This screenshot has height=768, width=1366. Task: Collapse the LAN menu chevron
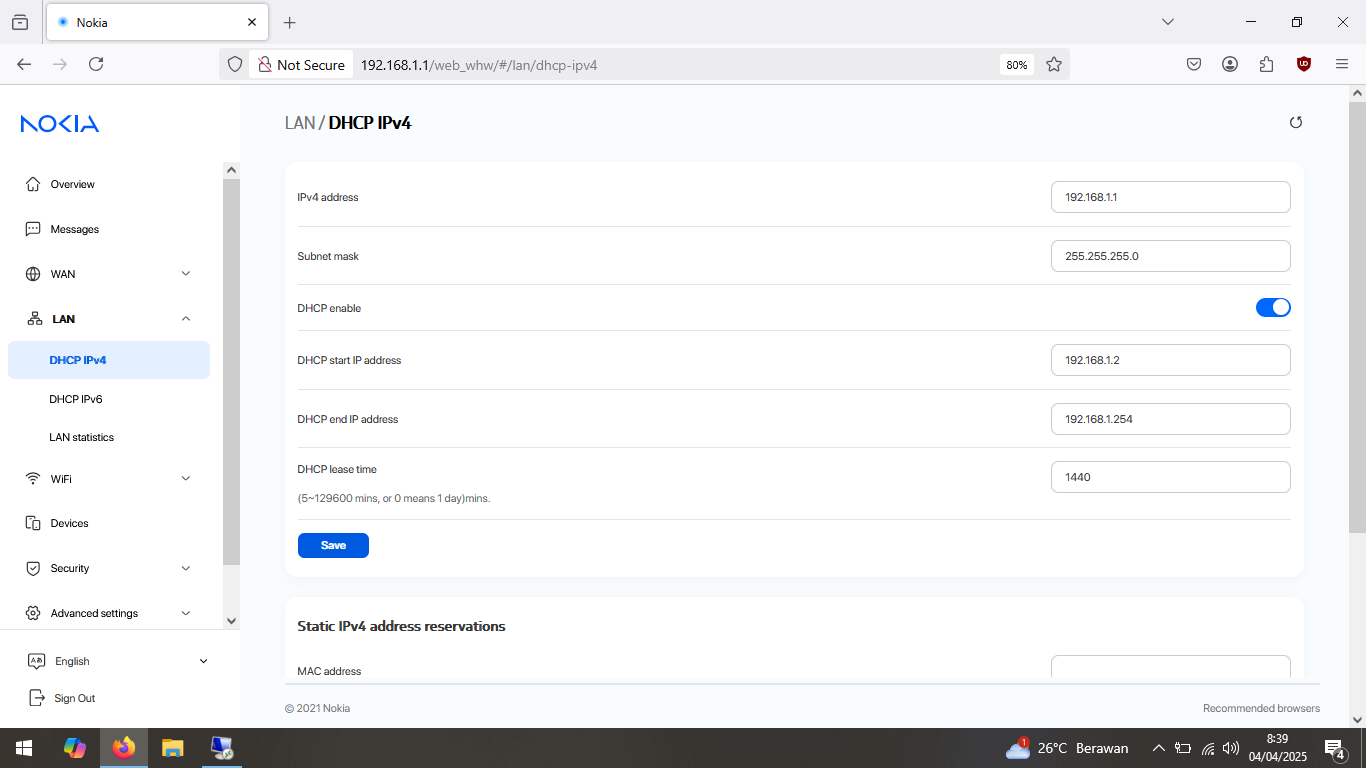tap(186, 319)
